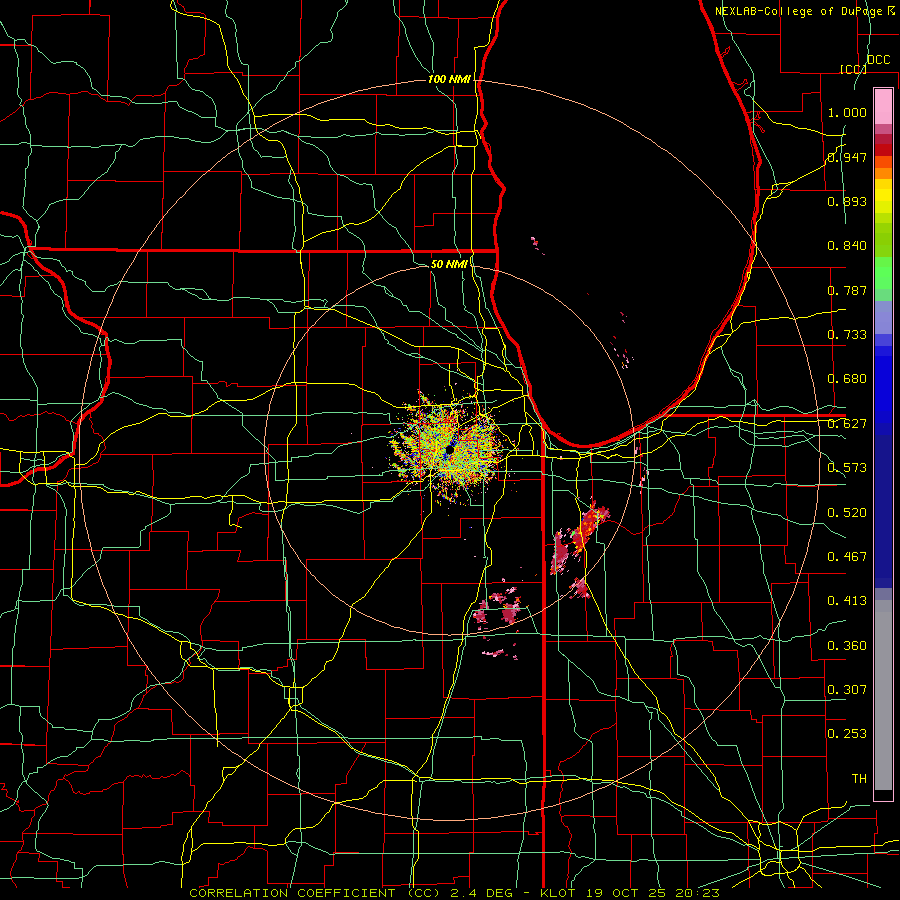Click the 0.253 scale value

847,734
